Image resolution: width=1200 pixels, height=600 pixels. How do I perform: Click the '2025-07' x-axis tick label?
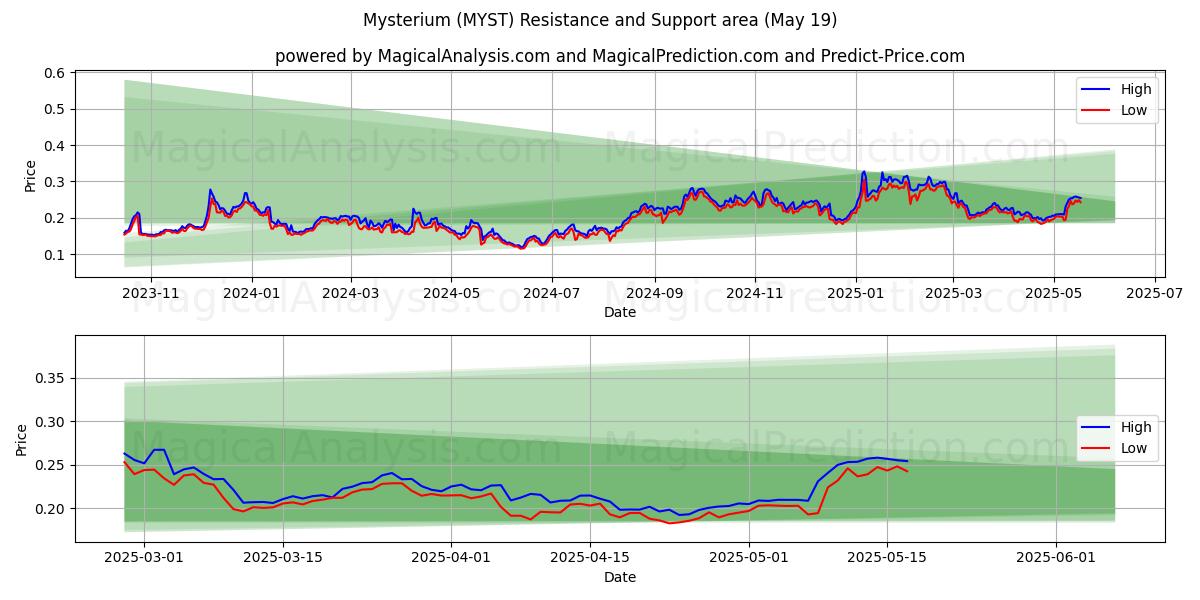[x=1154, y=294]
